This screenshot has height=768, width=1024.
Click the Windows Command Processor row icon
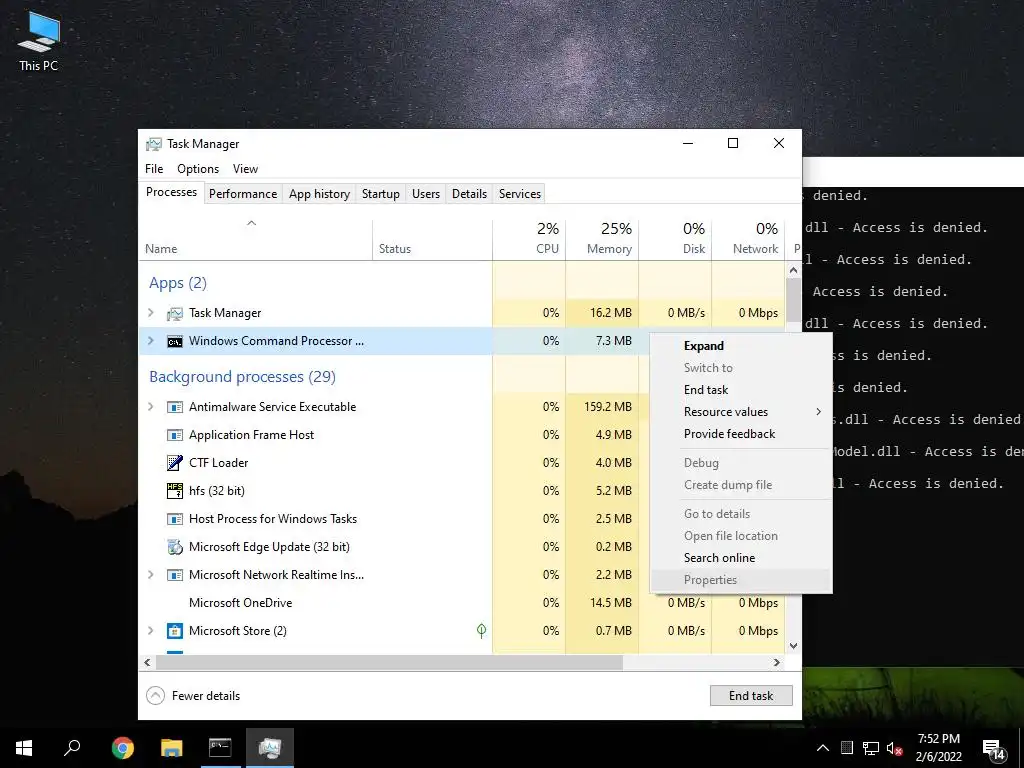coord(174,342)
